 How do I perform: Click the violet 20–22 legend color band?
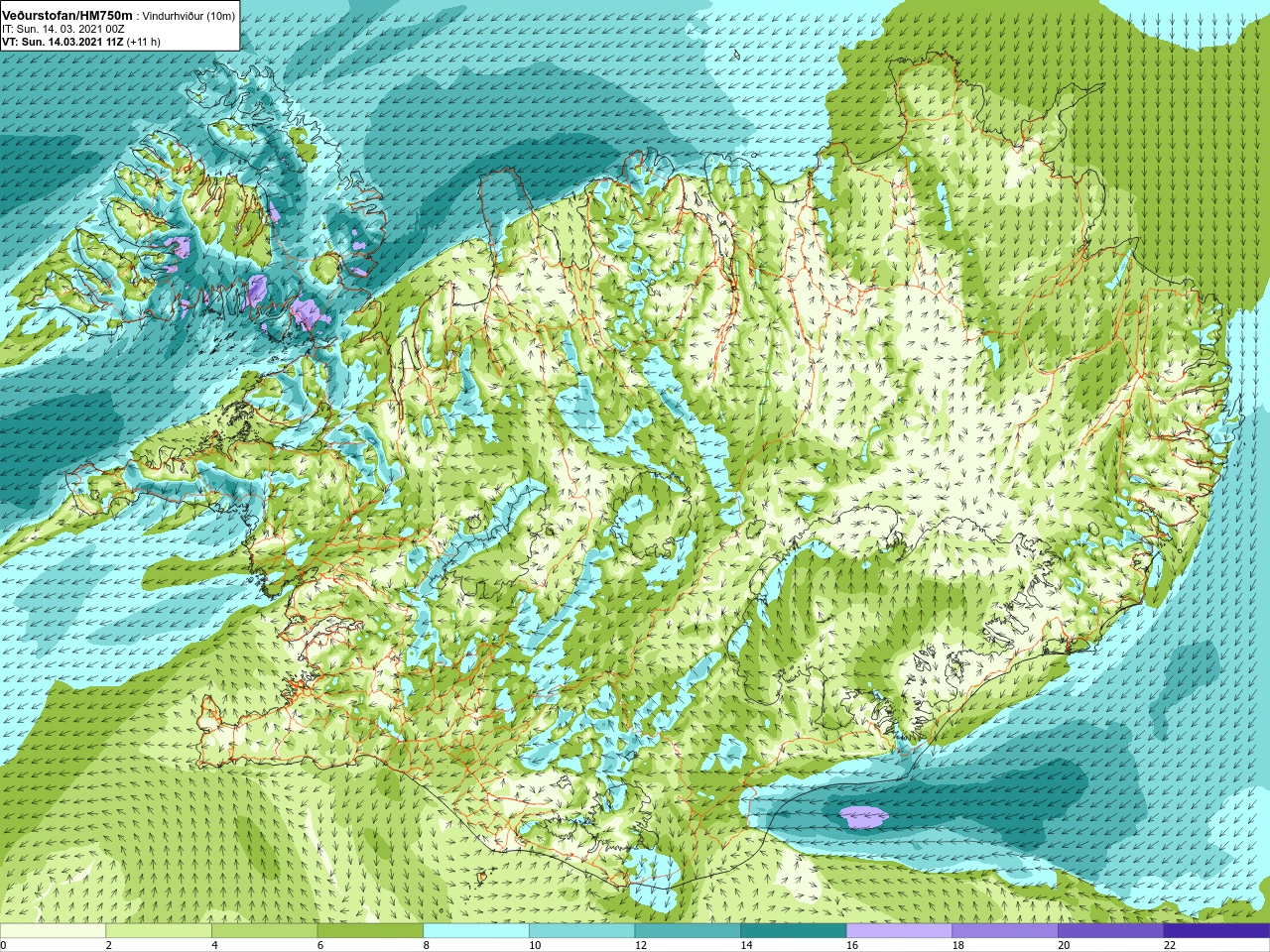click(x=1111, y=930)
